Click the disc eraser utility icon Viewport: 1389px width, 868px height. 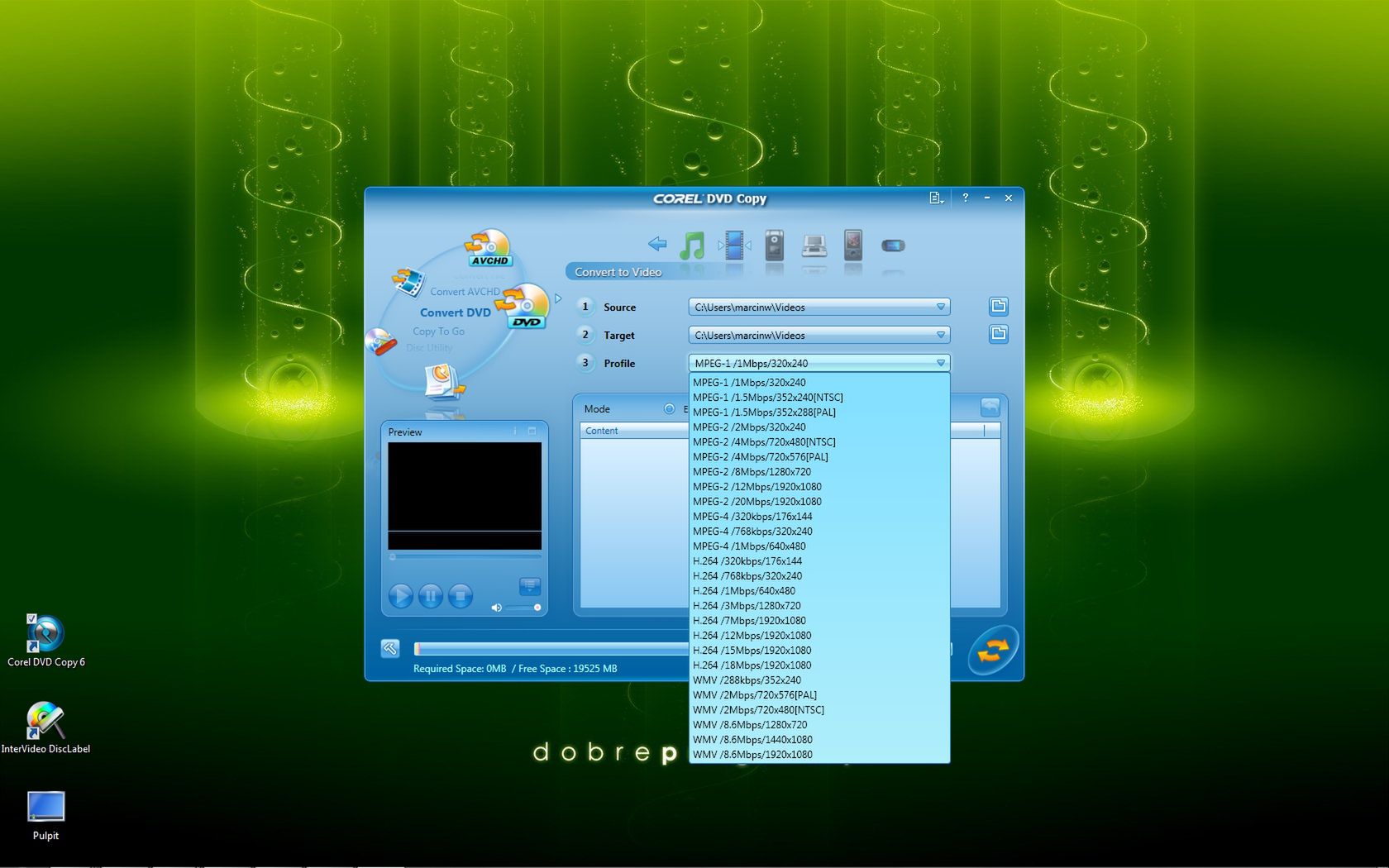380,342
